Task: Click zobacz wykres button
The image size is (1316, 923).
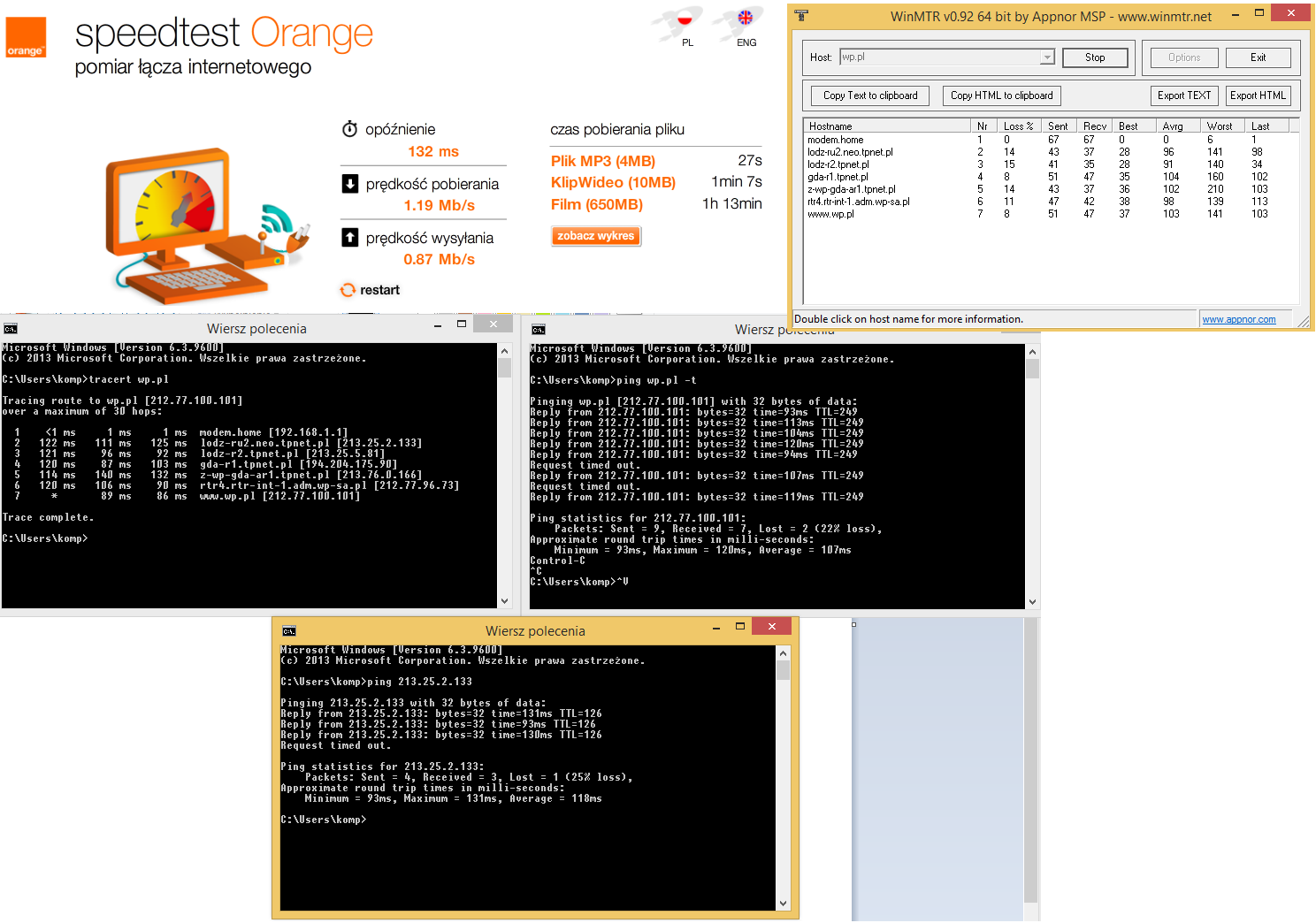Action: [596, 236]
